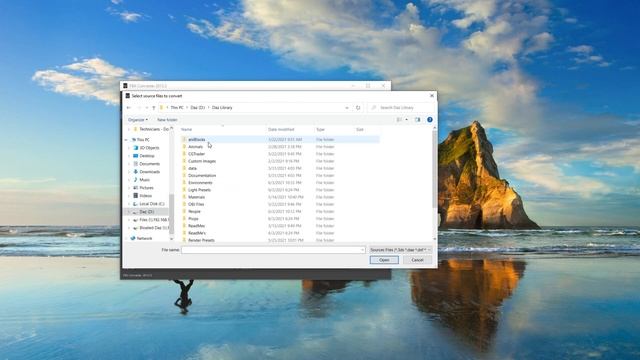Select Desktop in the navigation tree
640x360 pixels.
147,156
